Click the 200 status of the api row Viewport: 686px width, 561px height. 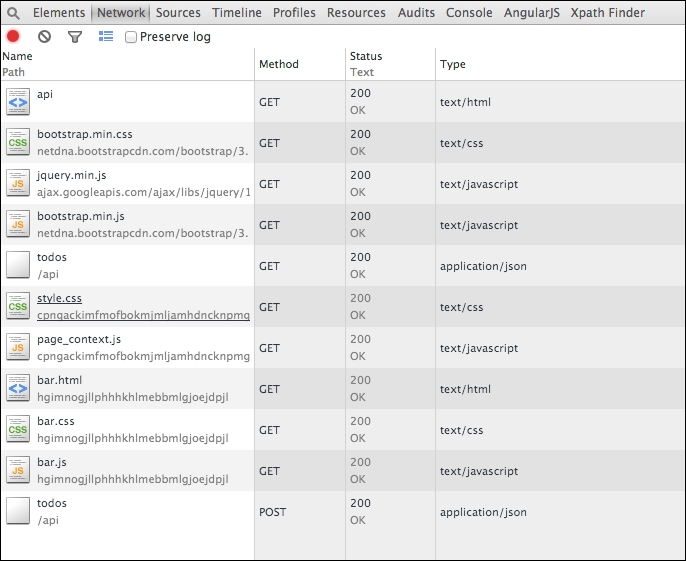coord(360,93)
